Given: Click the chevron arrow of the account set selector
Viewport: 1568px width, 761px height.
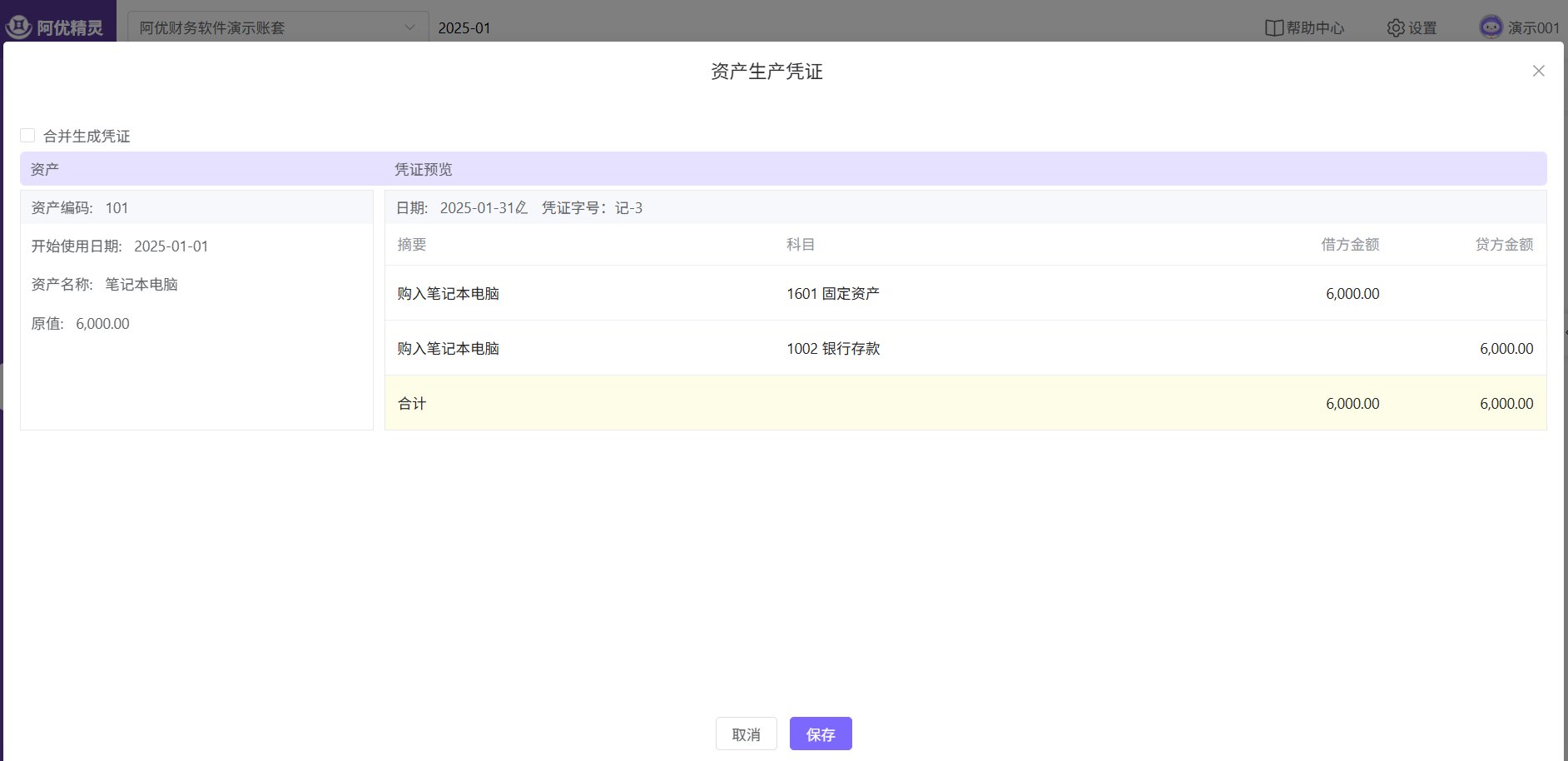Looking at the screenshot, I should point(409,27).
